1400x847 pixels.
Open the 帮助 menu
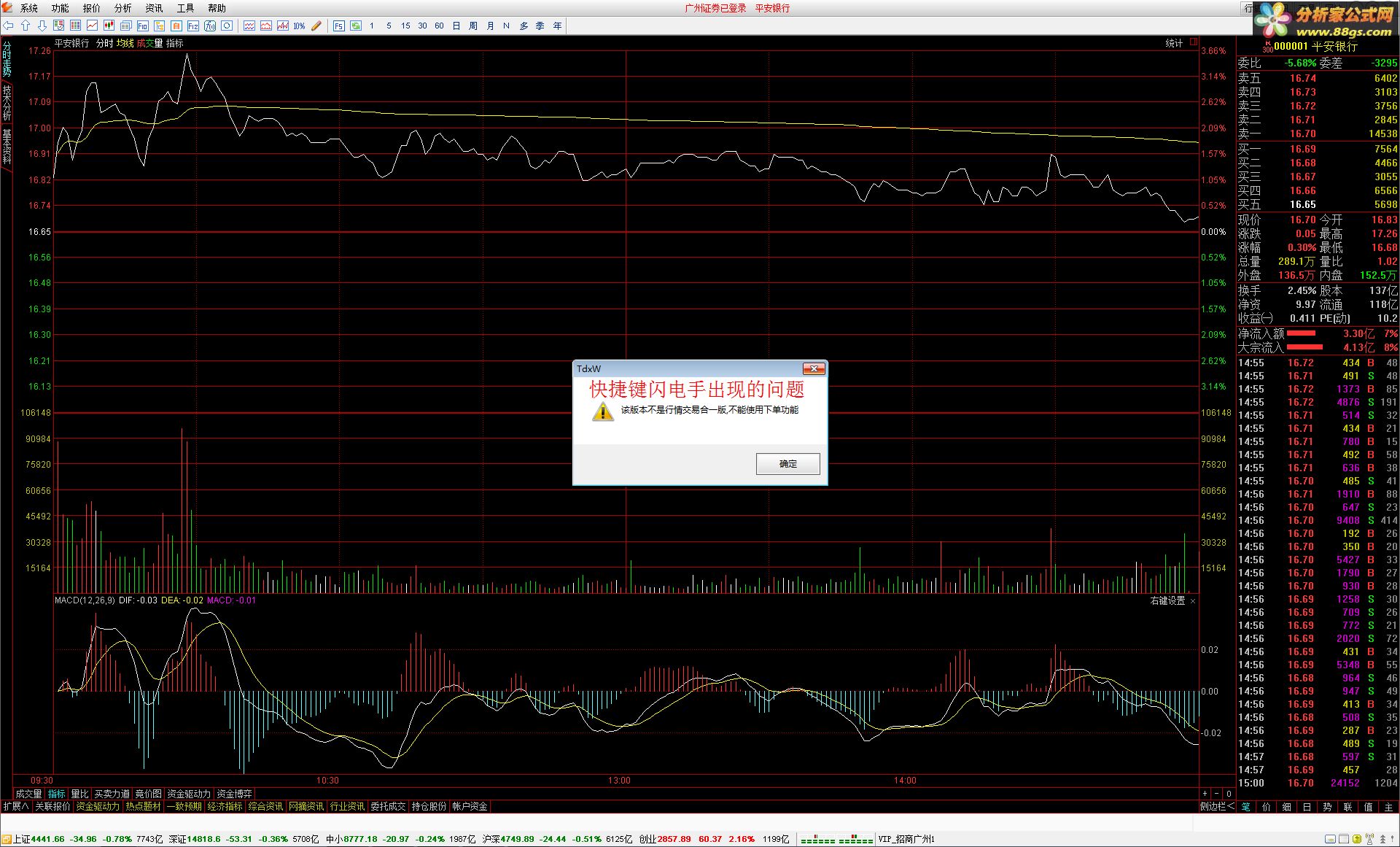point(217,8)
